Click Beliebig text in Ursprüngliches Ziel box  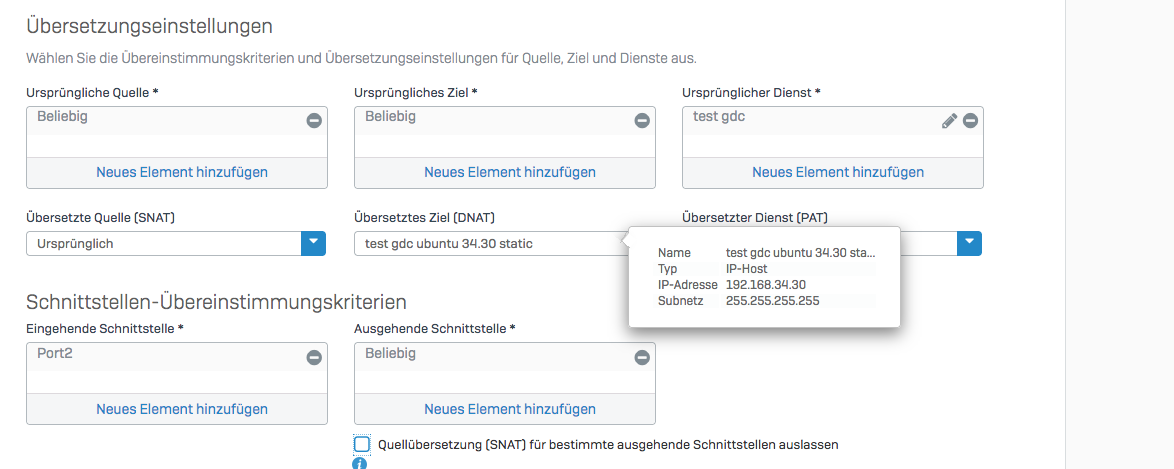point(390,117)
